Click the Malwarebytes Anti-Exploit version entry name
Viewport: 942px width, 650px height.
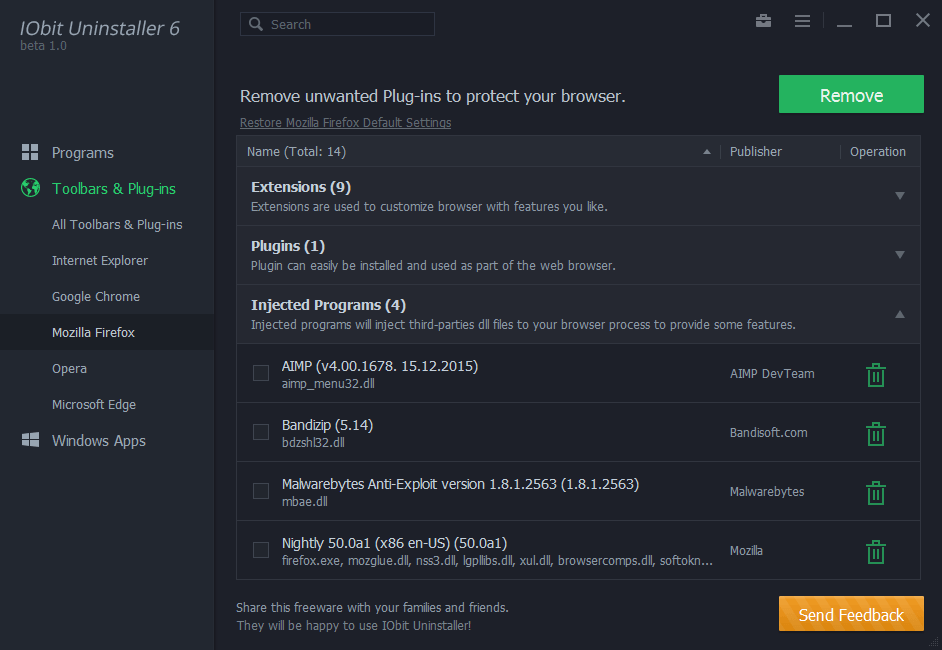pyautogui.click(x=460, y=484)
